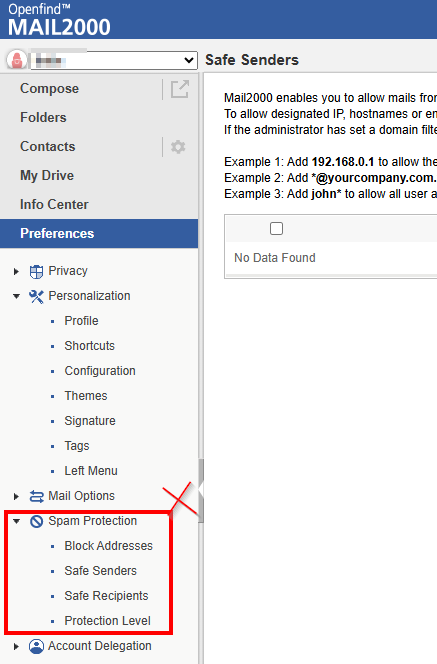This screenshot has width=437, height=664.
Task: Click the Account Delegation person icon
Action: pos(36,646)
